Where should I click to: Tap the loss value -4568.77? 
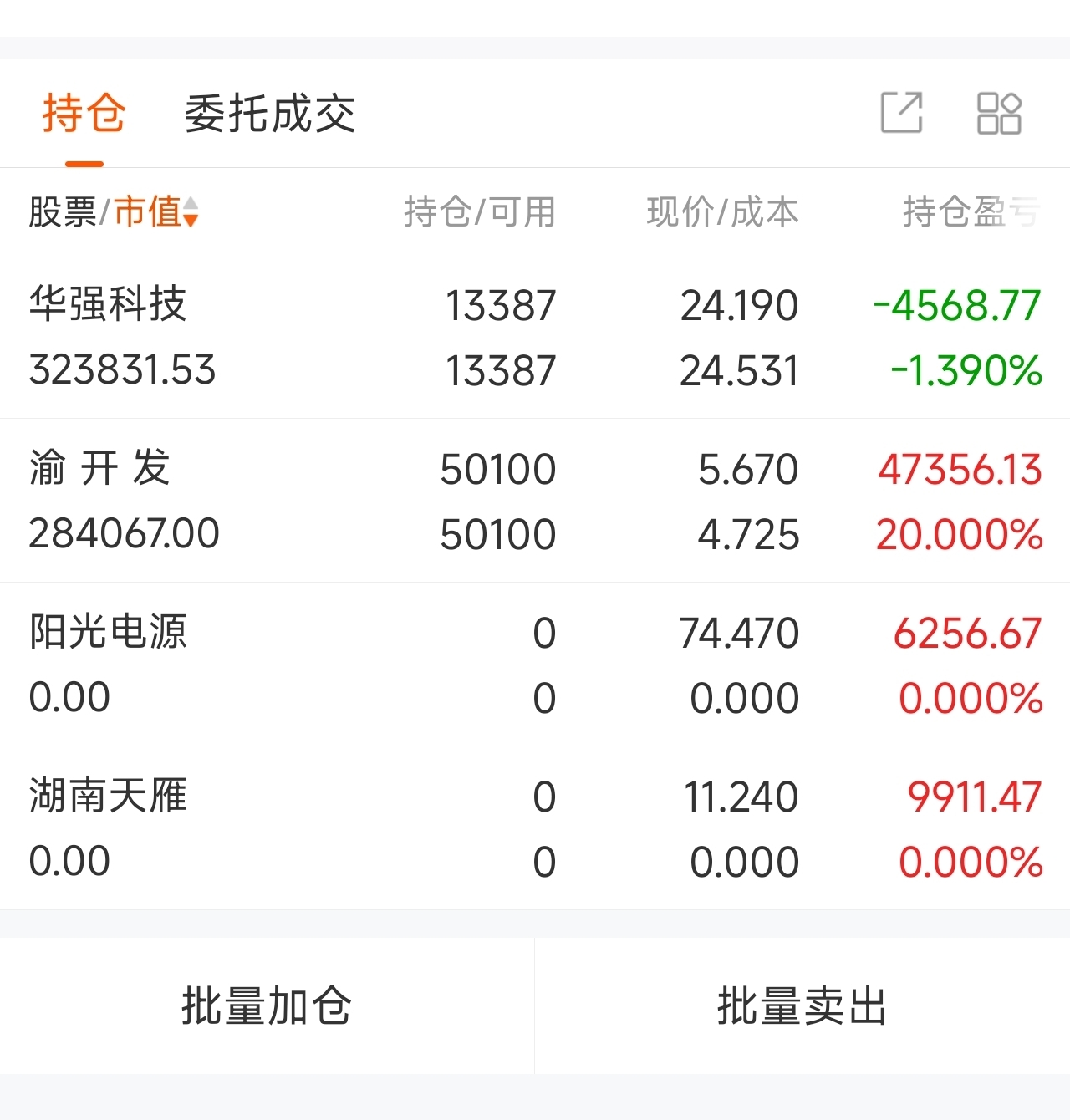coord(957,305)
